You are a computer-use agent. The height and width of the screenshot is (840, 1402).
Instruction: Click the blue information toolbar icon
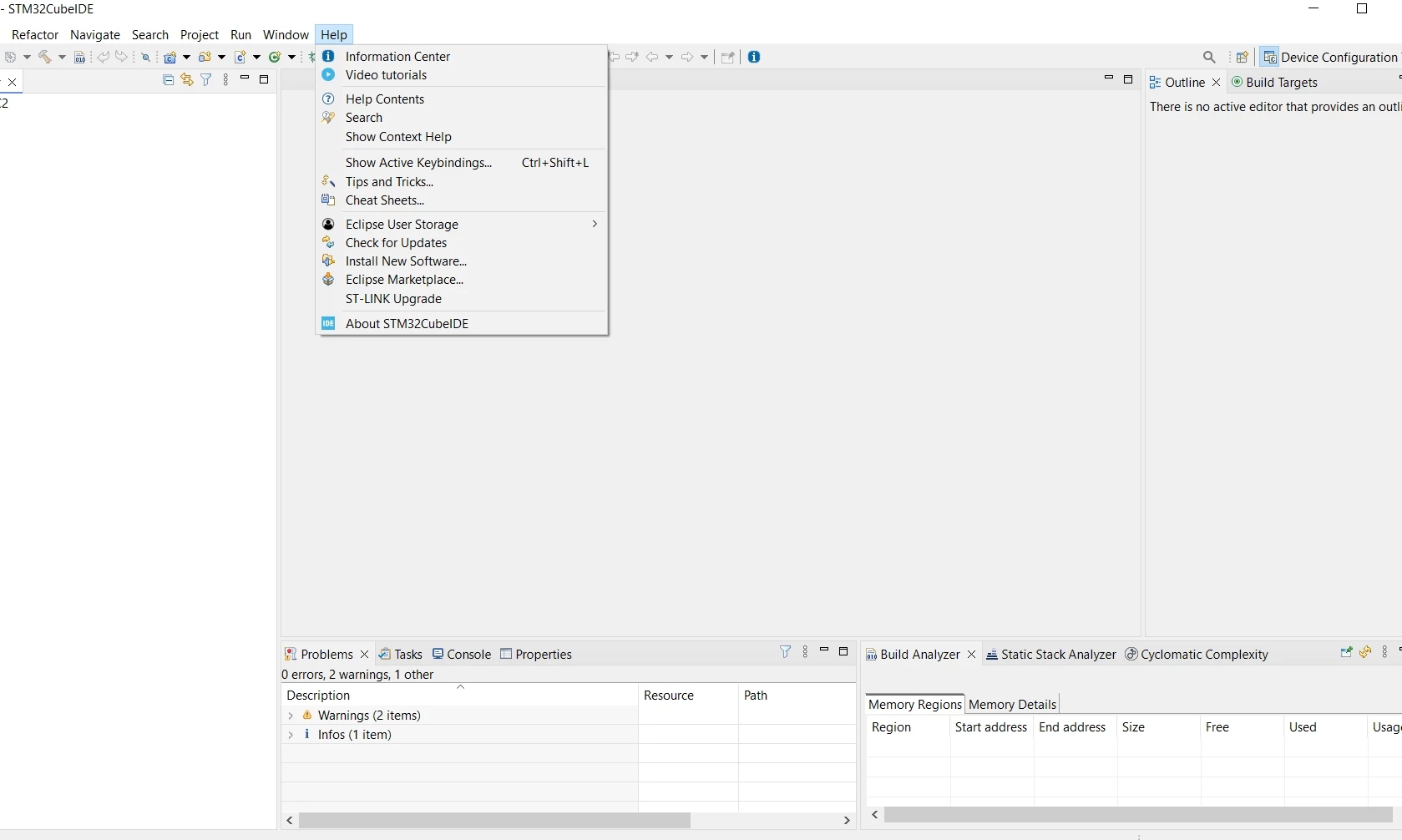(754, 57)
